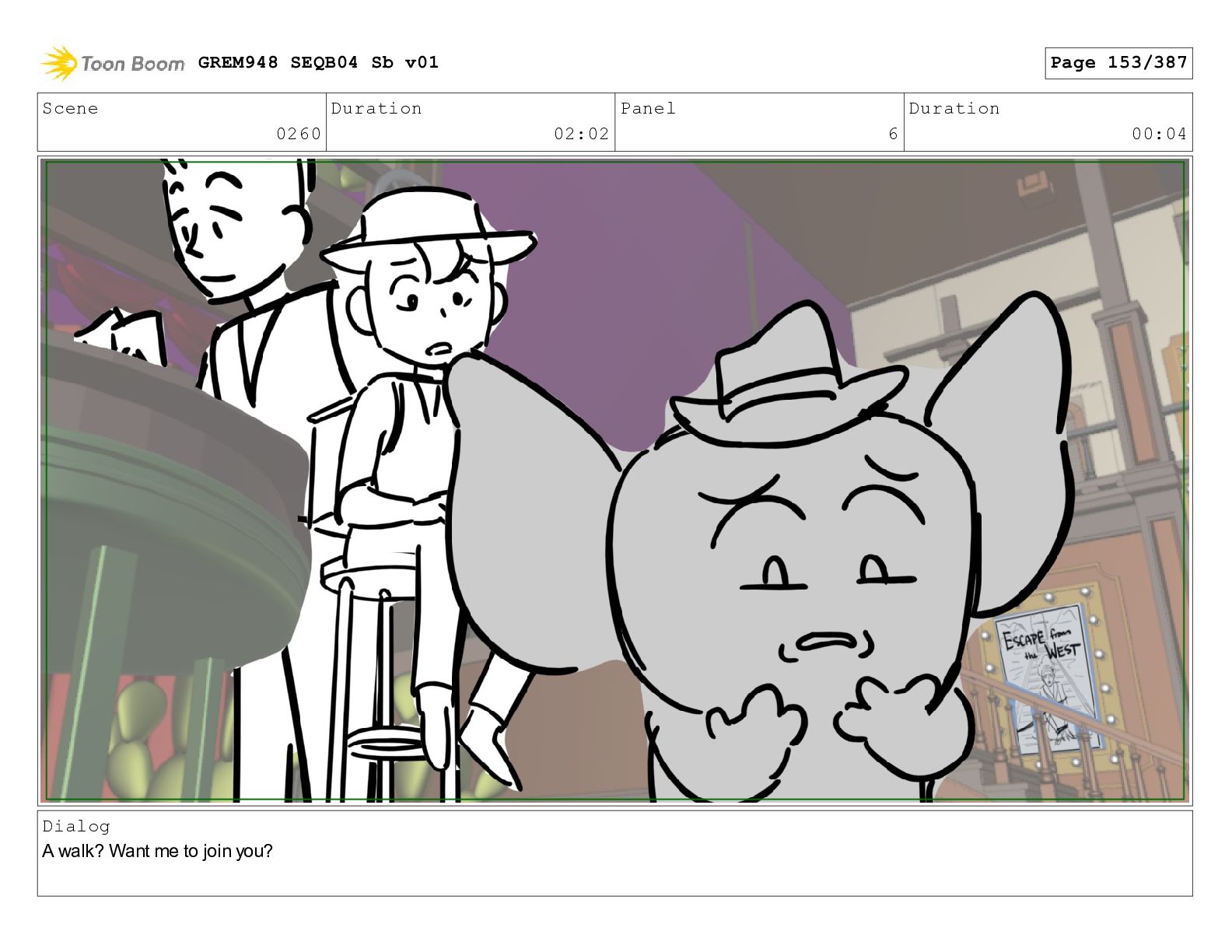Screen dimensions: 1232x952
Task: Click the dialog text 'A walk? Want me to join you?'
Action: tap(158, 851)
